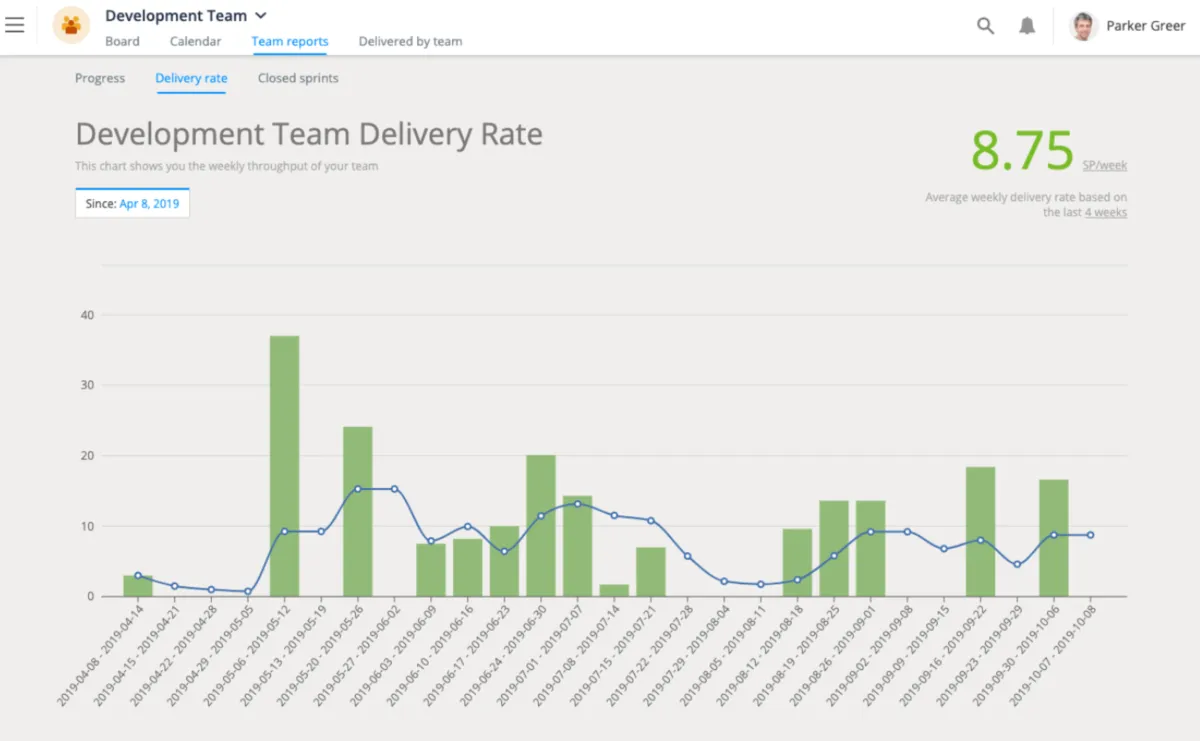Click the Development Team avatar icon

coord(71,25)
